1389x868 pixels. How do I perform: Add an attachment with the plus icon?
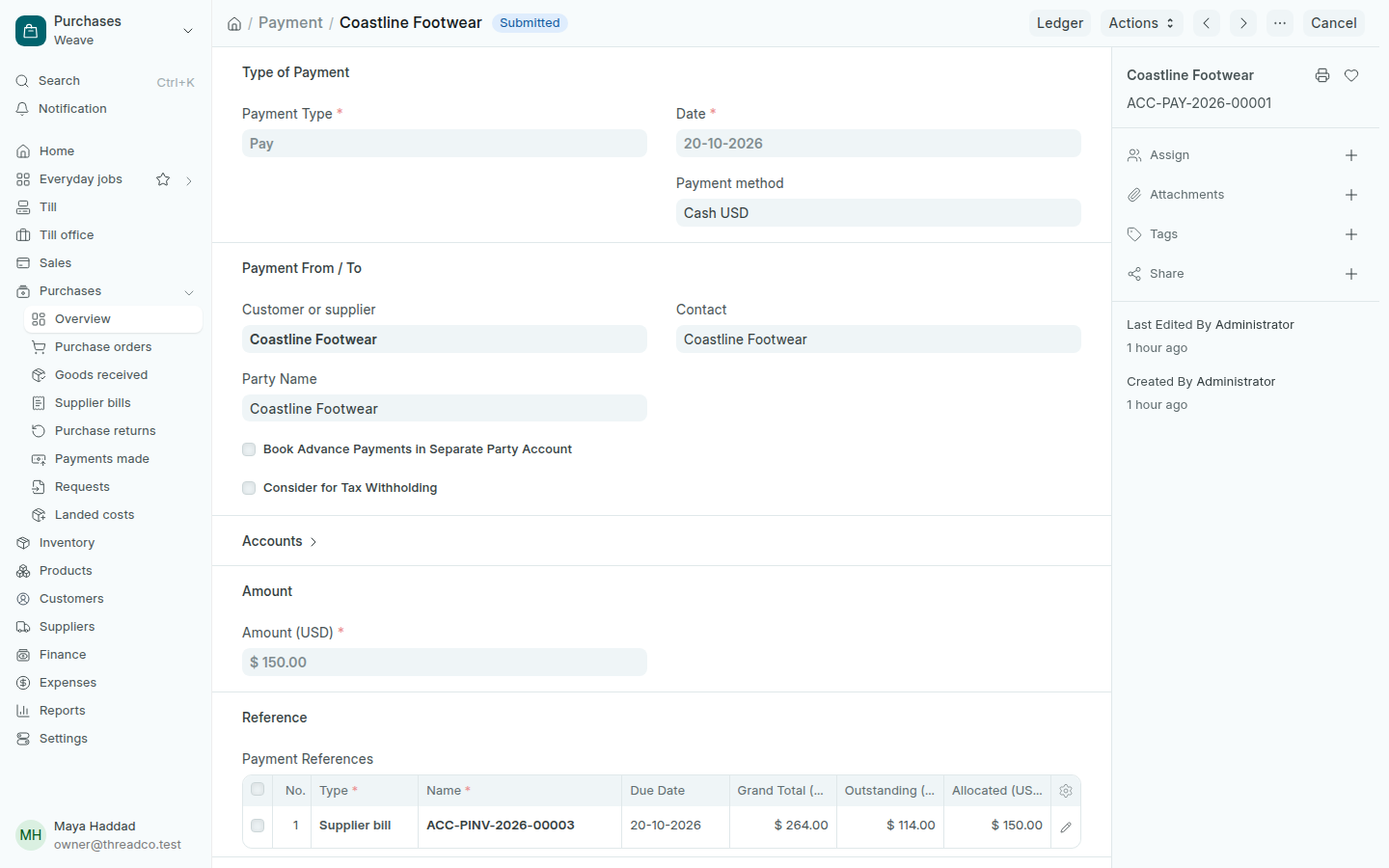click(x=1351, y=195)
